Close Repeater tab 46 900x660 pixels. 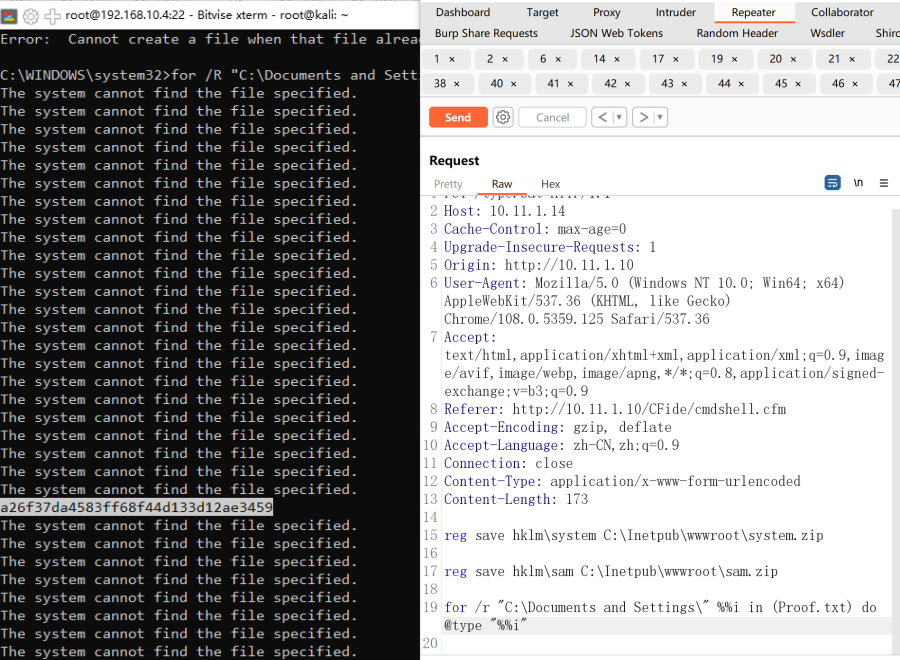[855, 84]
